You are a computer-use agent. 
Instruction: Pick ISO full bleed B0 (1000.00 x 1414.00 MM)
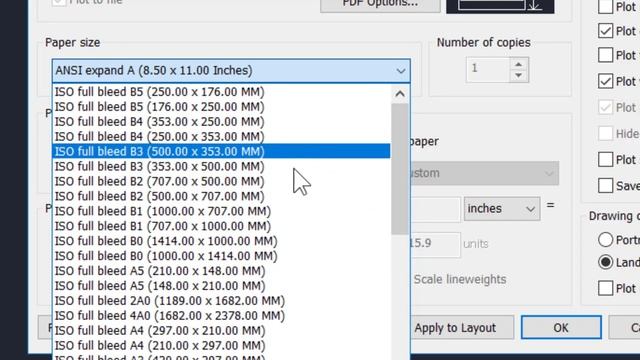221,256
